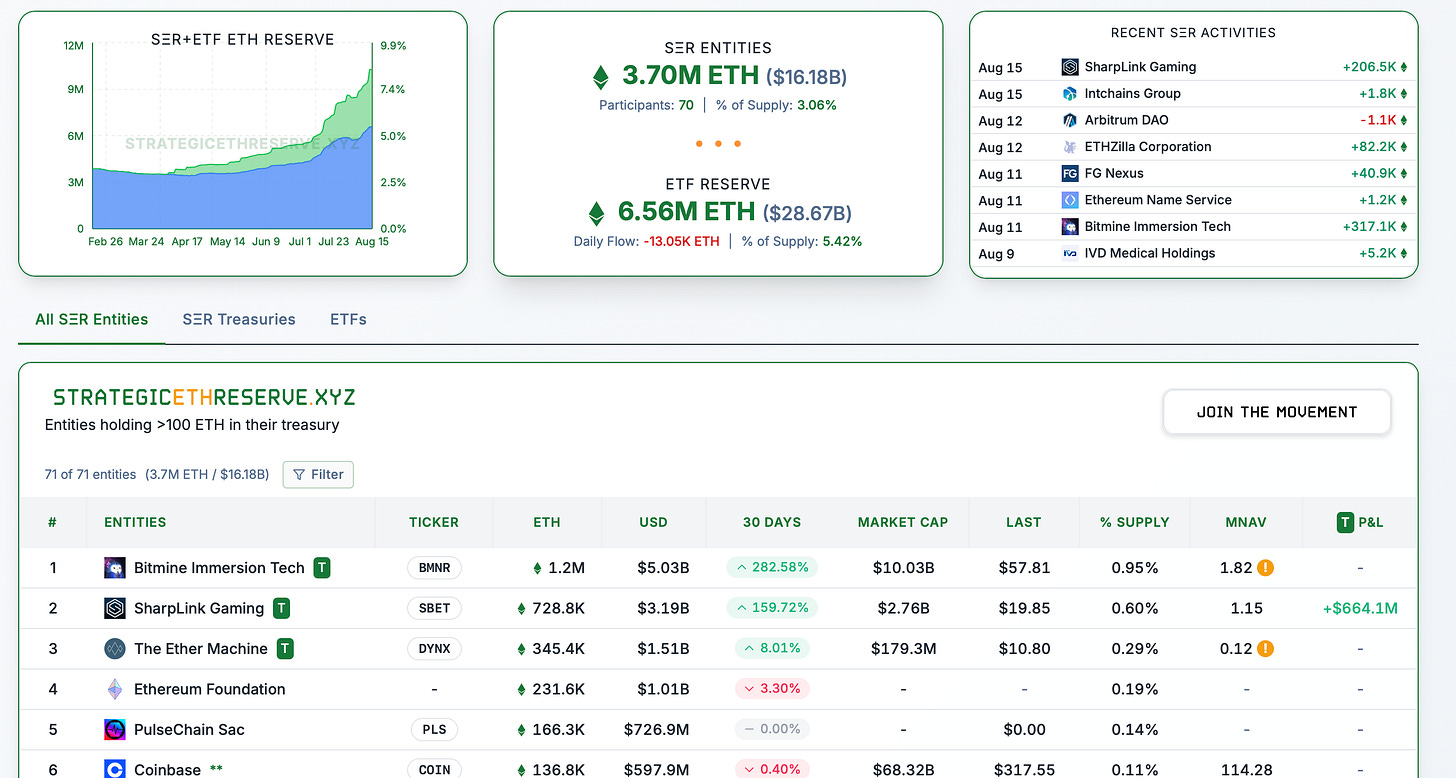Click the red 3.30% change badge
This screenshot has height=778, width=1456.
(x=772, y=689)
